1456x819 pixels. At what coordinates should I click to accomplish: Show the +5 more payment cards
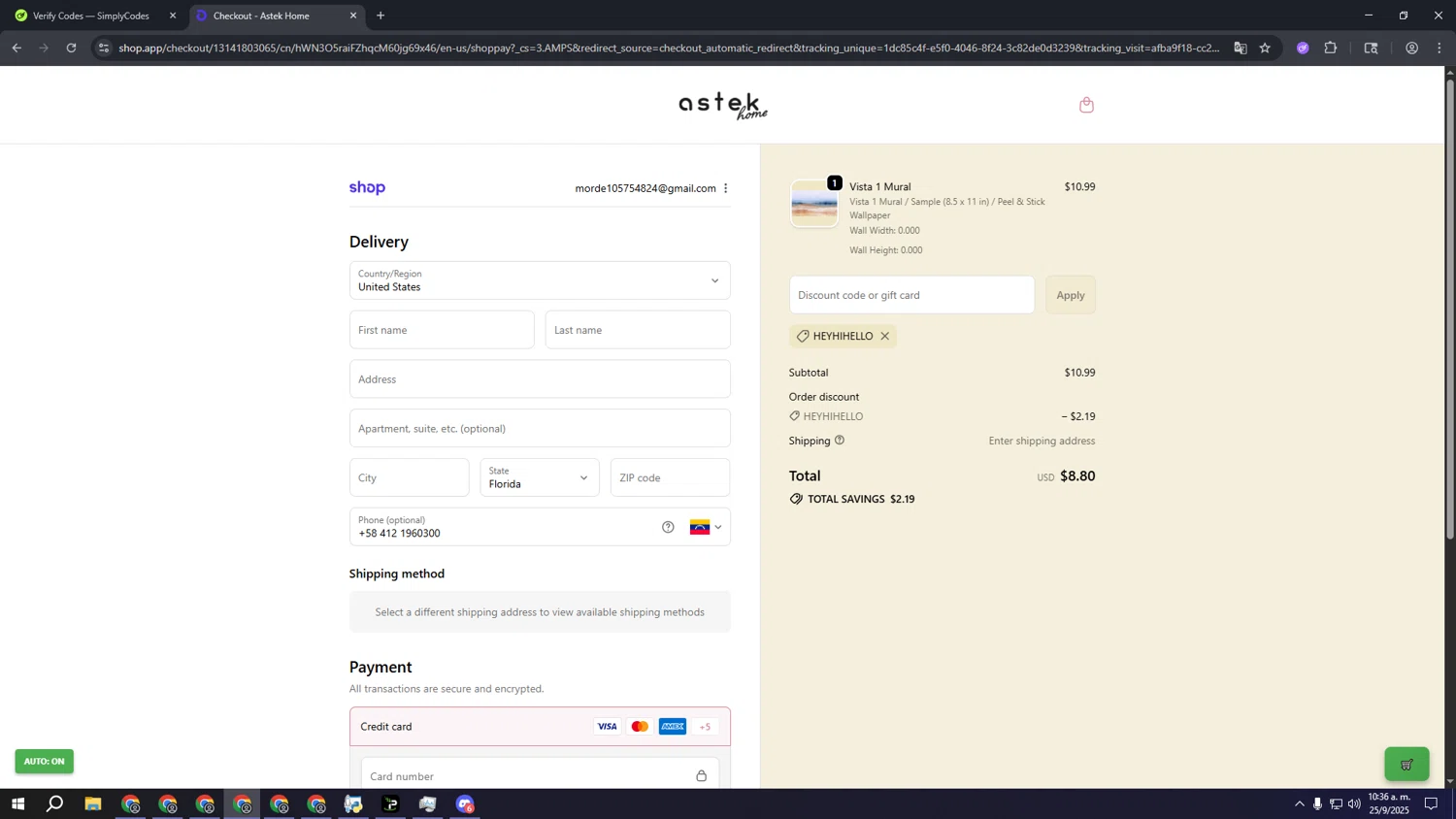(x=705, y=727)
